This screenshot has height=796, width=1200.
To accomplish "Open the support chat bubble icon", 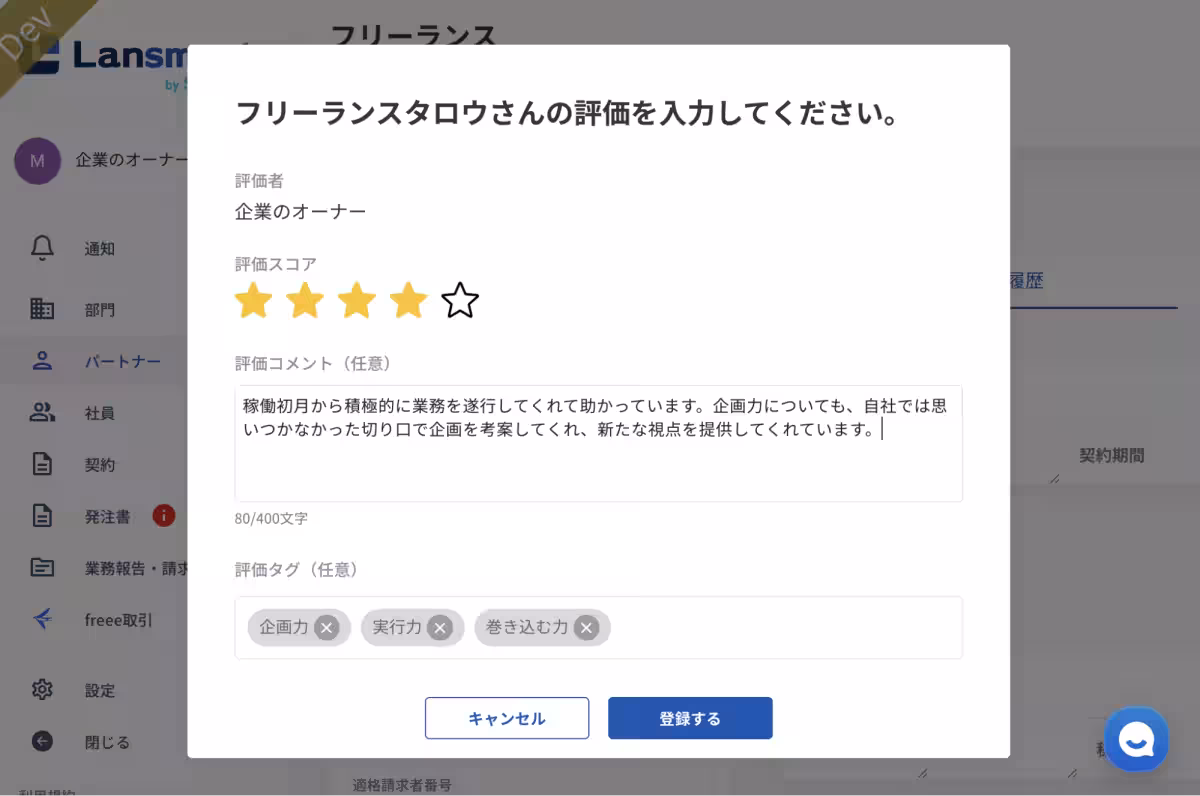I will click(x=1136, y=739).
